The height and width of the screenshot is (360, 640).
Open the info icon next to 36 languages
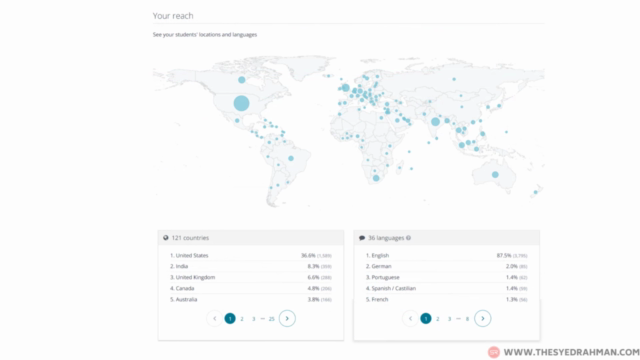coord(408,238)
